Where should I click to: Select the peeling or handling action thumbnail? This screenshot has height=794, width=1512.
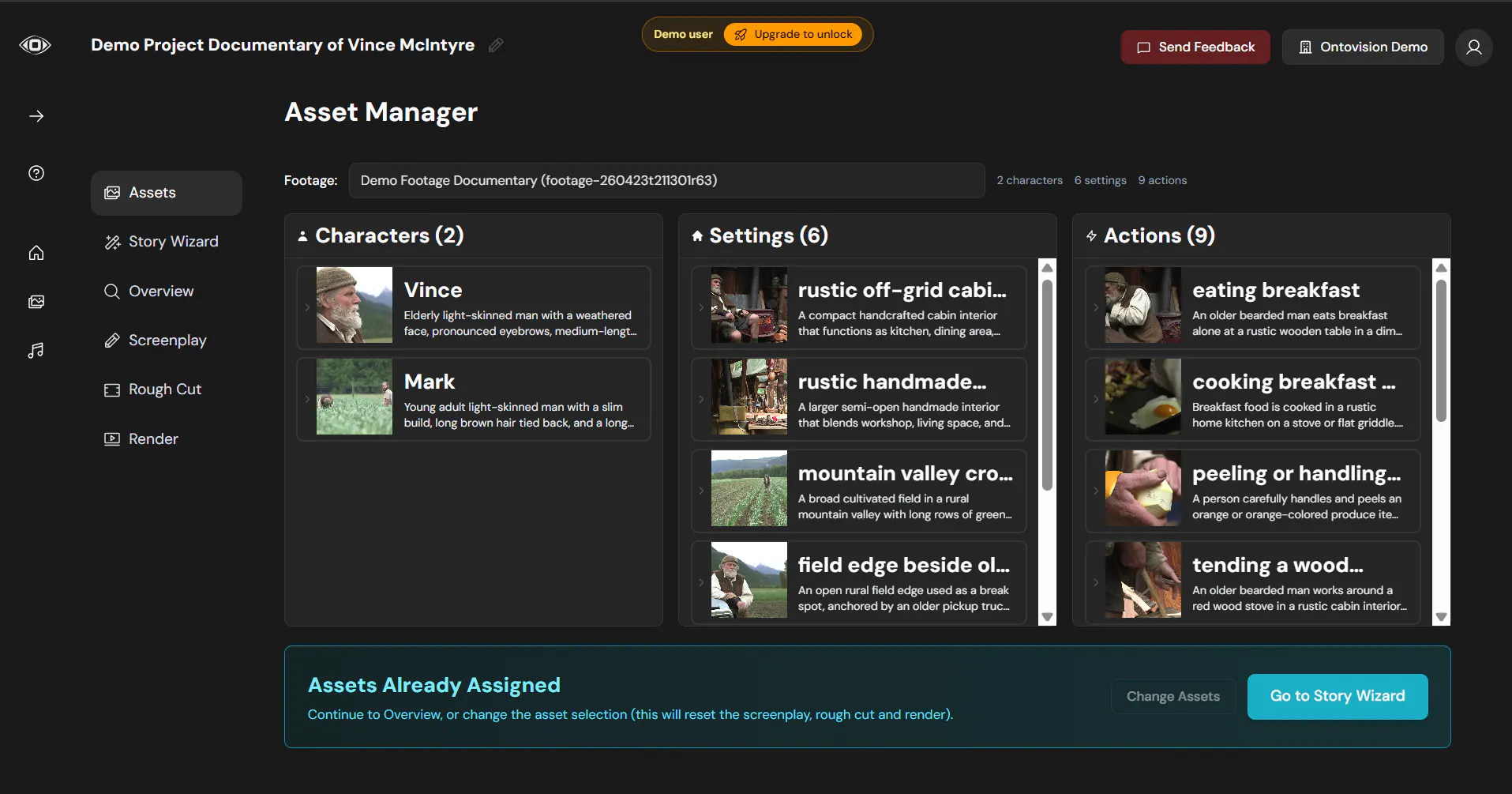(1143, 488)
